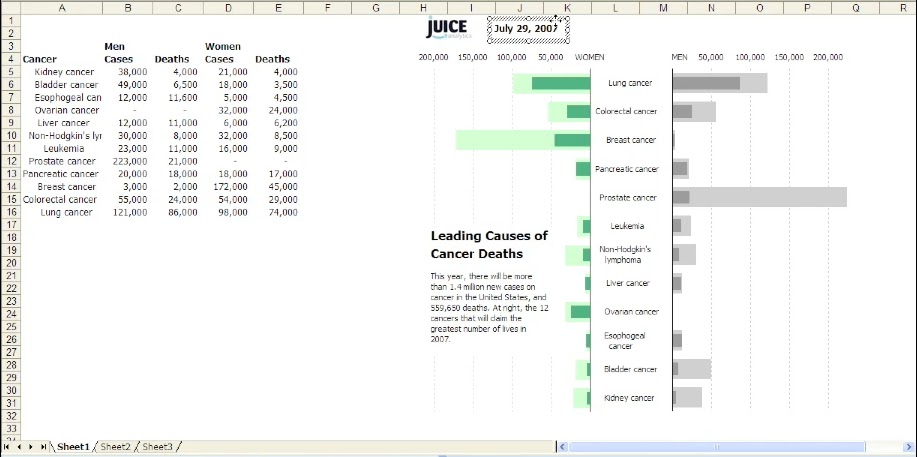Viewport: 917px width, 457px height.
Task: Click the MEN axis label
Action: click(680, 57)
